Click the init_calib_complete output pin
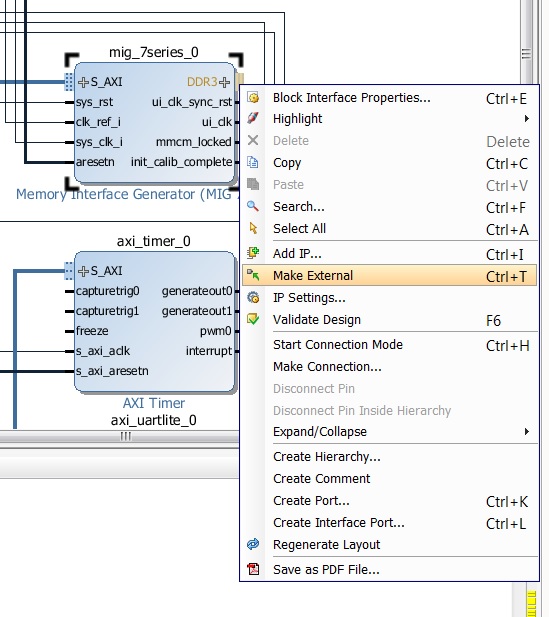This screenshot has width=549, height=617. pyautogui.click(x=181, y=162)
